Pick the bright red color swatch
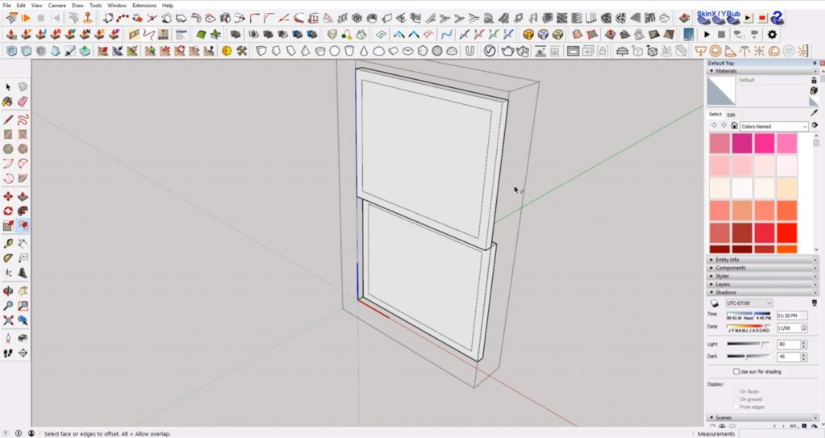 pos(787,233)
